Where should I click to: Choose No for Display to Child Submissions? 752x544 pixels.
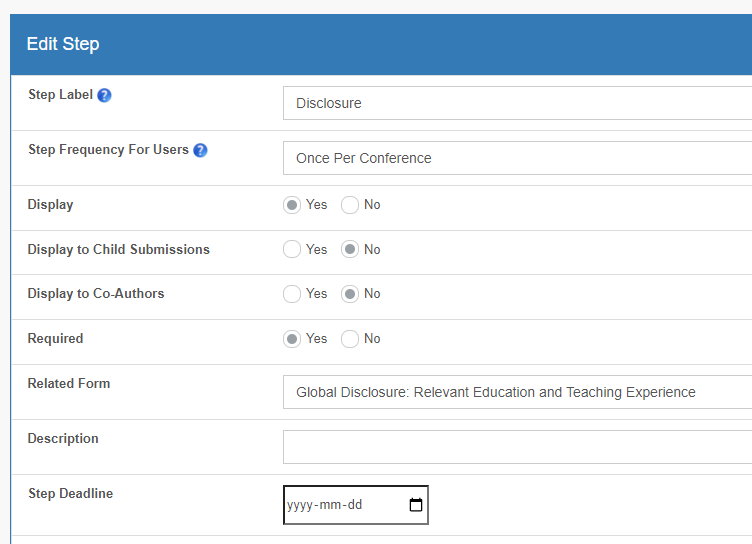pos(350,249)
